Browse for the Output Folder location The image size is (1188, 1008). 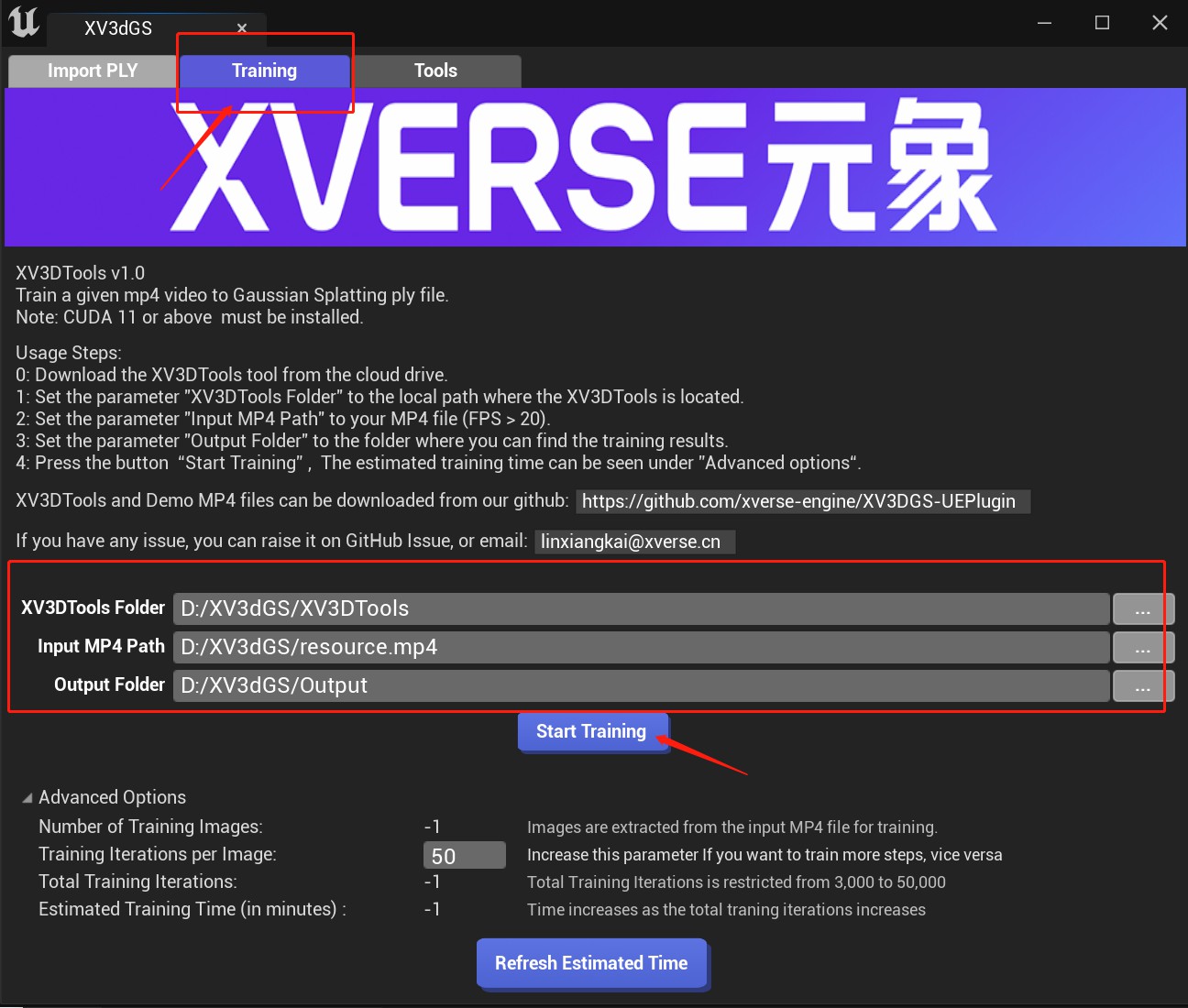pyautogui.click(x=1143, y=686)
